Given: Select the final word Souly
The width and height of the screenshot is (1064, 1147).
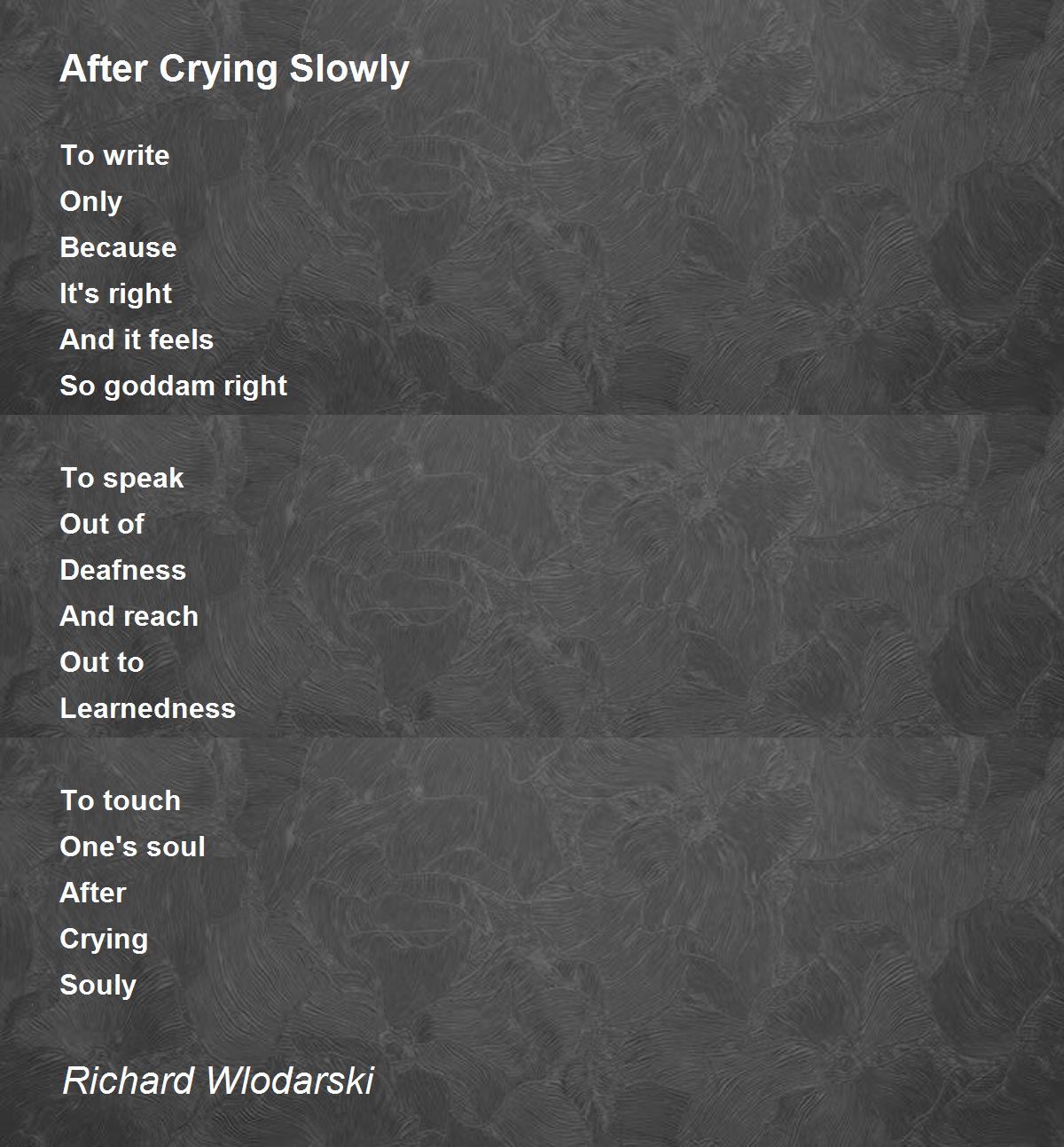Looking at the screenshot, I should click(98, 986).
